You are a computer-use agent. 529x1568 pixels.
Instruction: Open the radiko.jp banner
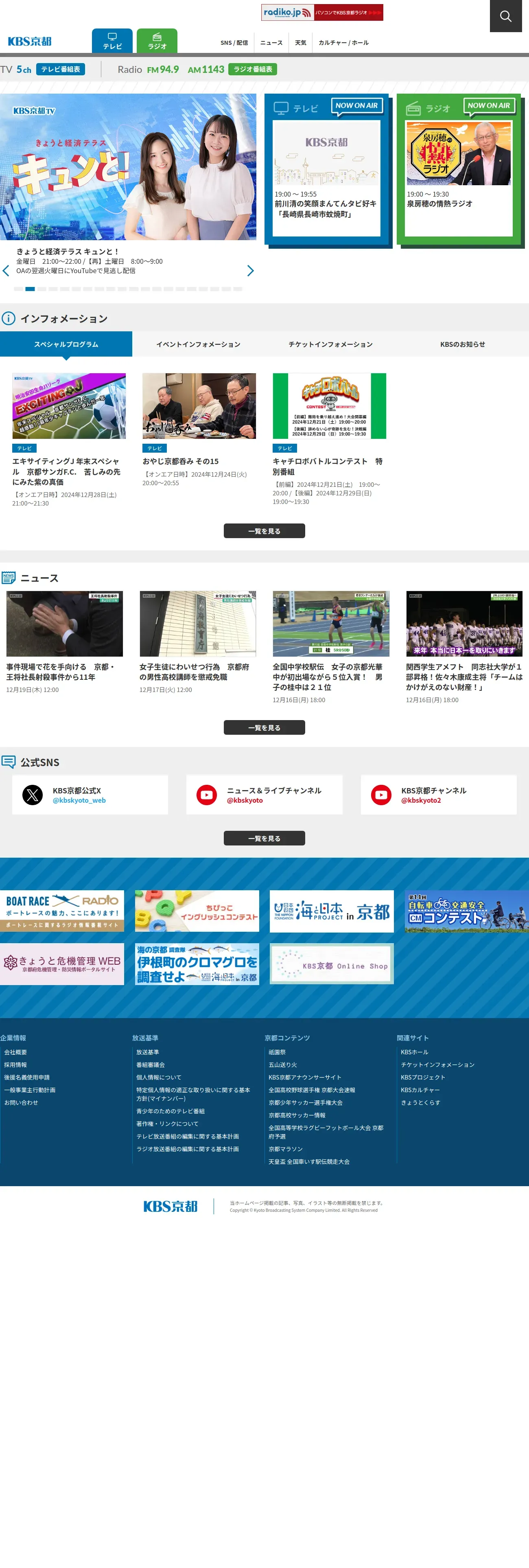click(322, 12)
